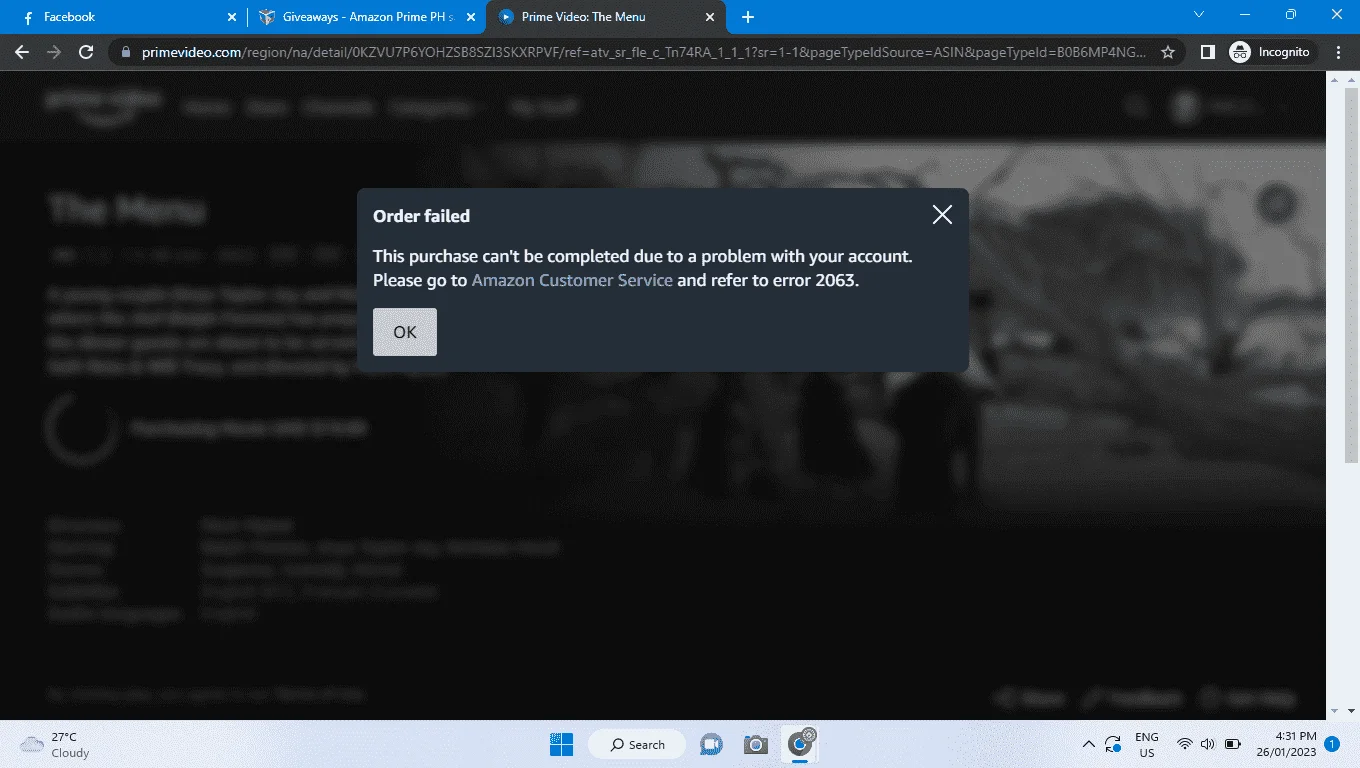
Task: Close the Giveaways tab
Action: [x=469, y=17]
